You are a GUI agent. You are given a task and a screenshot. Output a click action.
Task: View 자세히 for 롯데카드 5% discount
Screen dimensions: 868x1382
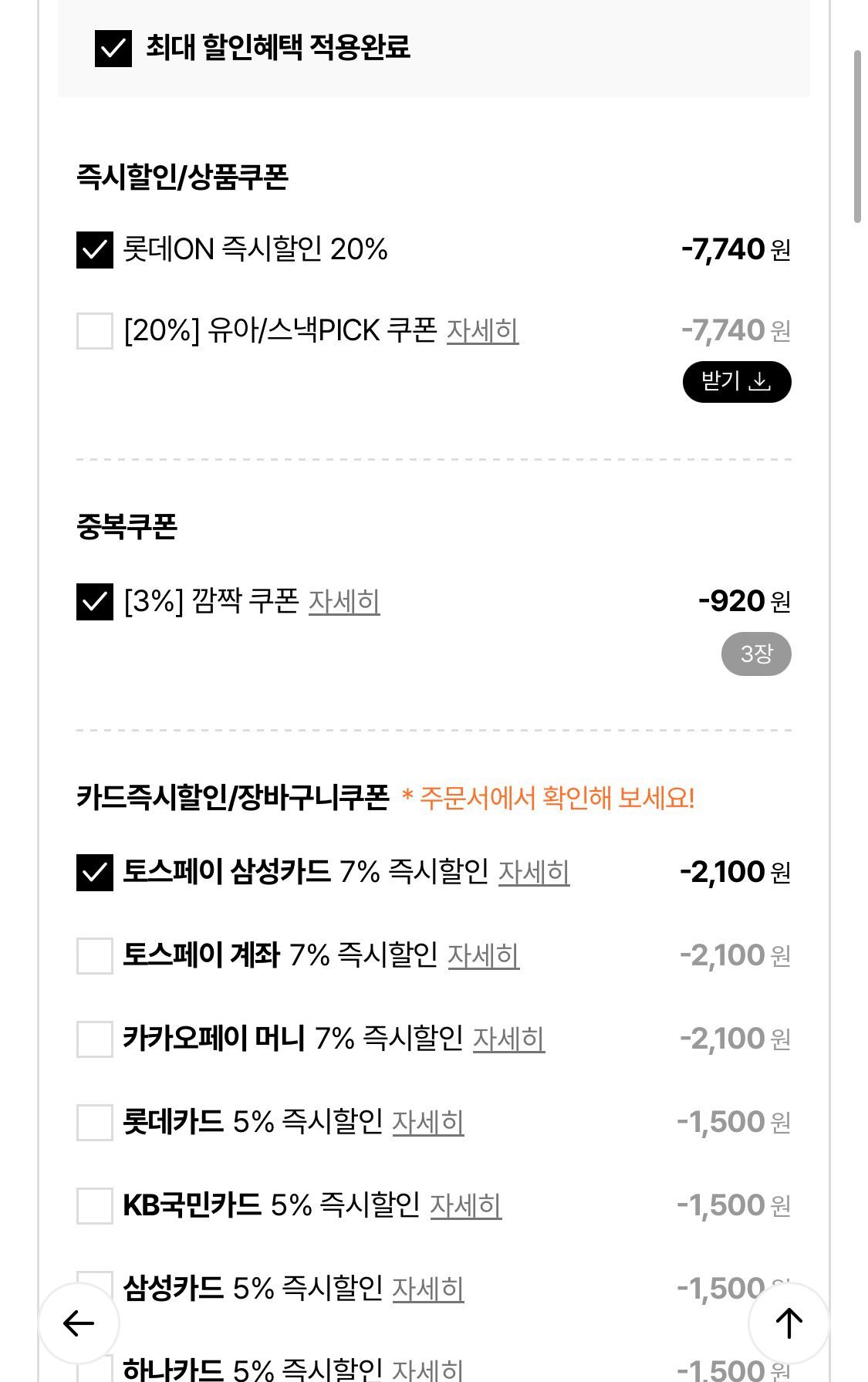(427, 1123)
